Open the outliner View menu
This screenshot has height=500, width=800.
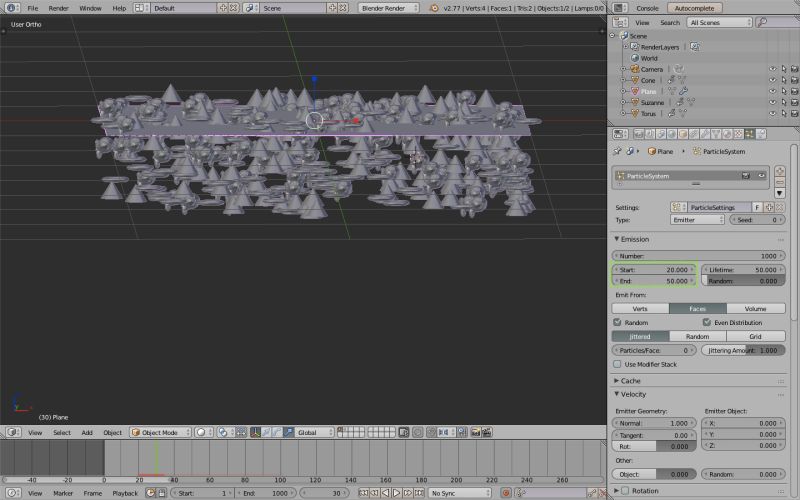(642, 22)
